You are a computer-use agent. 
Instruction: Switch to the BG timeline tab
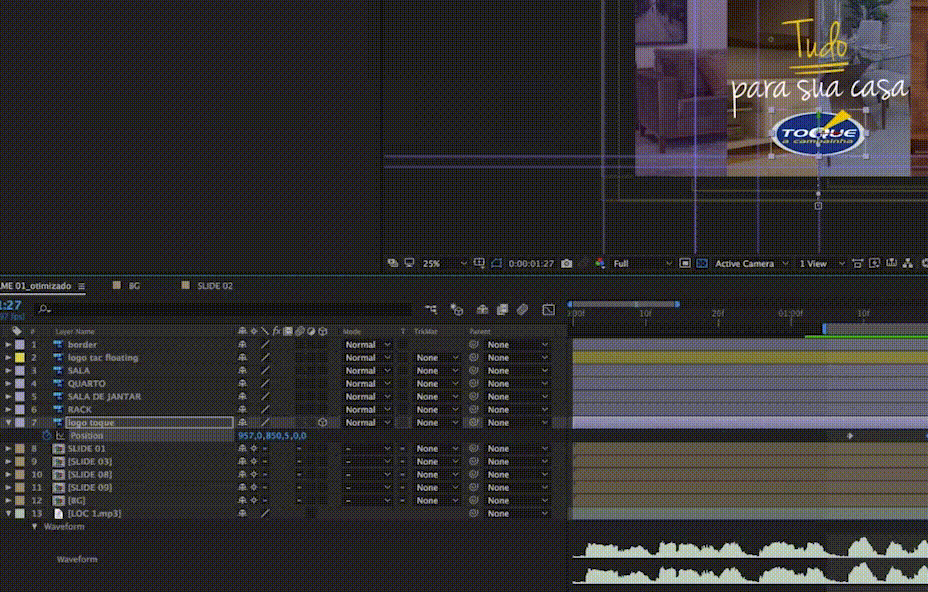click(x=134, y=286)
